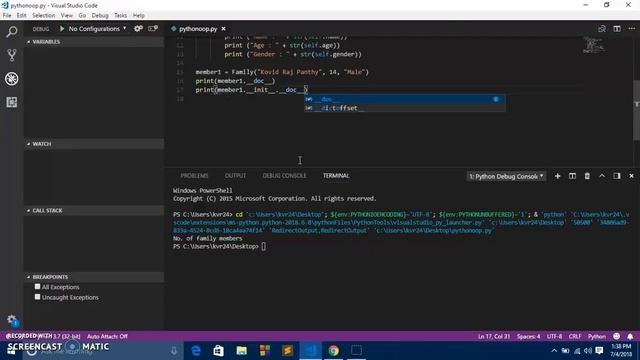640x360 pixels.
Task: Change file encoding UTF-8 in status bar
Action: coord(554,336)
